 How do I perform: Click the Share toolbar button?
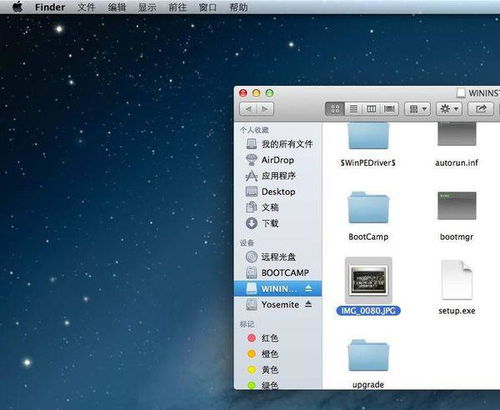pos(481,109)
